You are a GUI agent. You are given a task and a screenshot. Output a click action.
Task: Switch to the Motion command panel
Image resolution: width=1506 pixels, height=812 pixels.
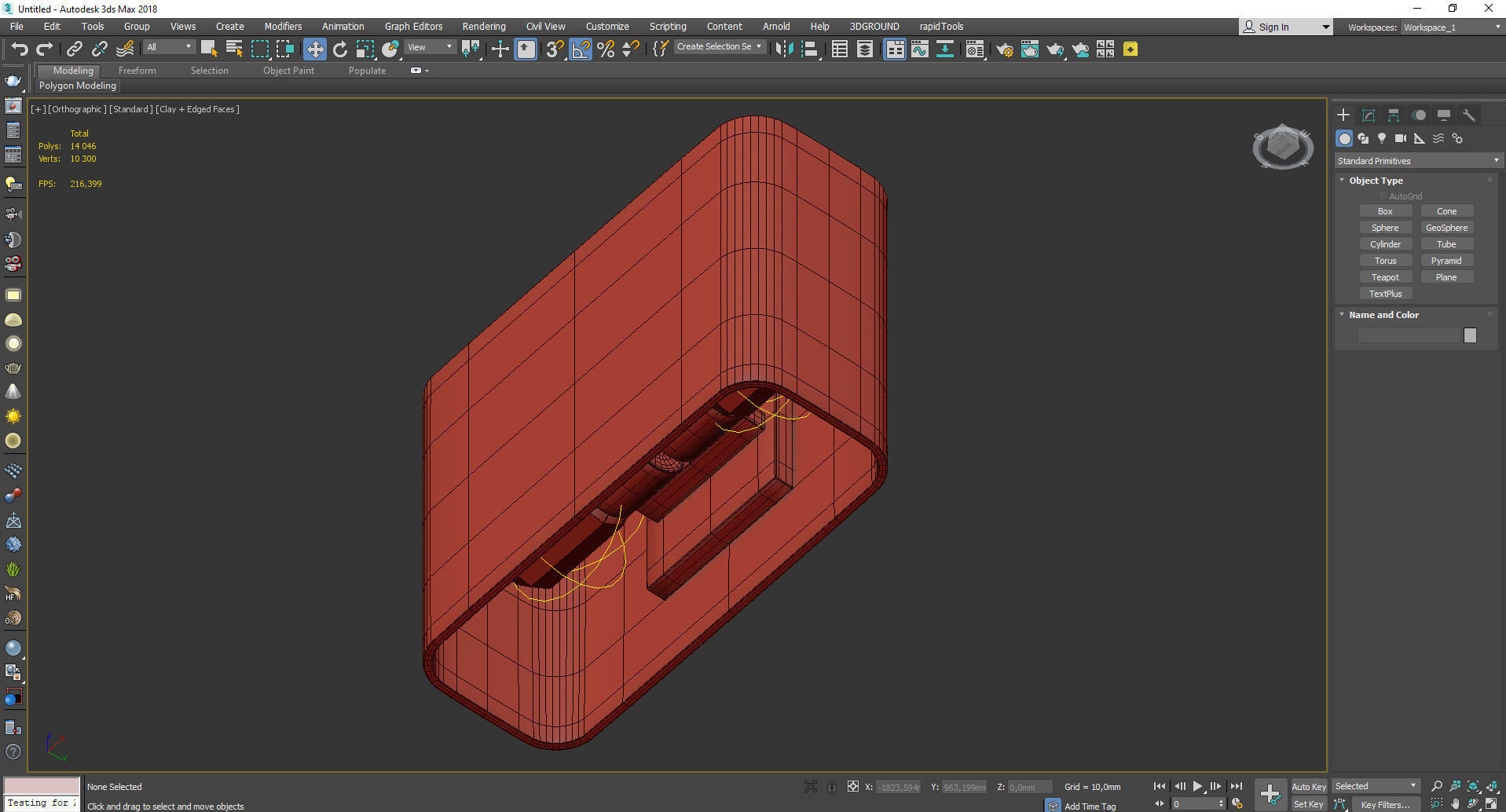[1419, 115]
